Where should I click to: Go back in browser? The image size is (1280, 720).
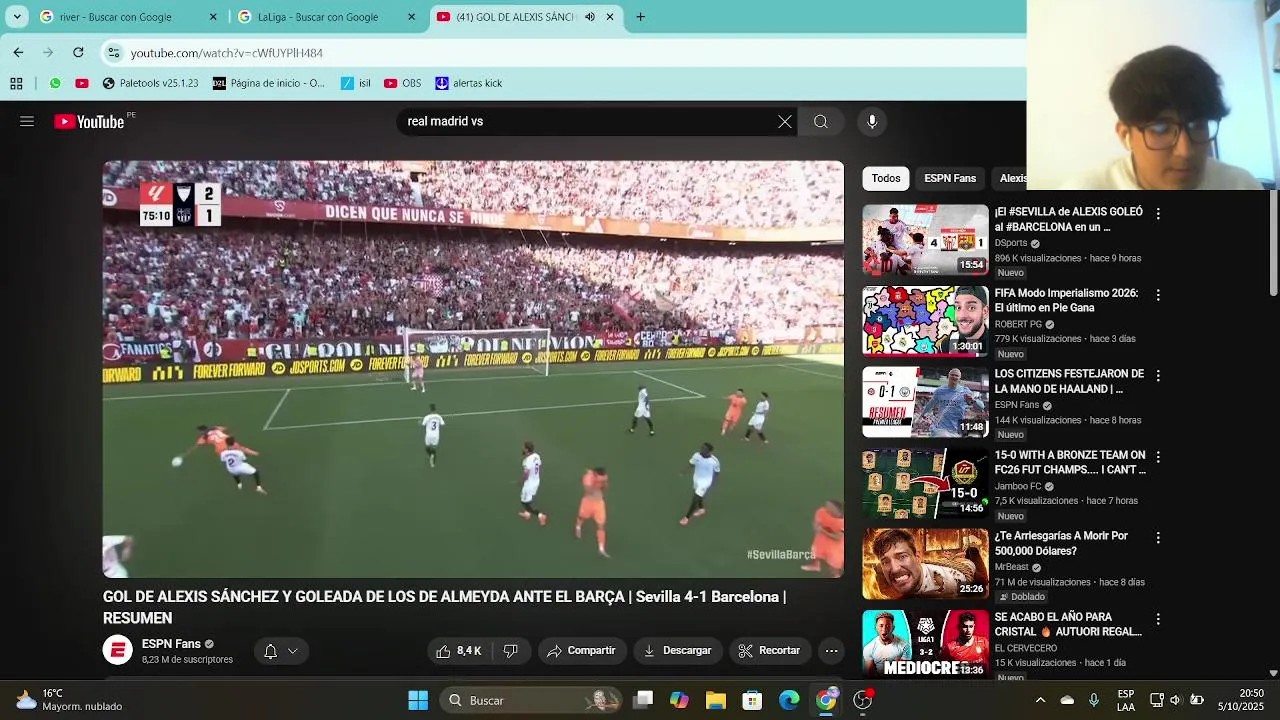[18, 52]
